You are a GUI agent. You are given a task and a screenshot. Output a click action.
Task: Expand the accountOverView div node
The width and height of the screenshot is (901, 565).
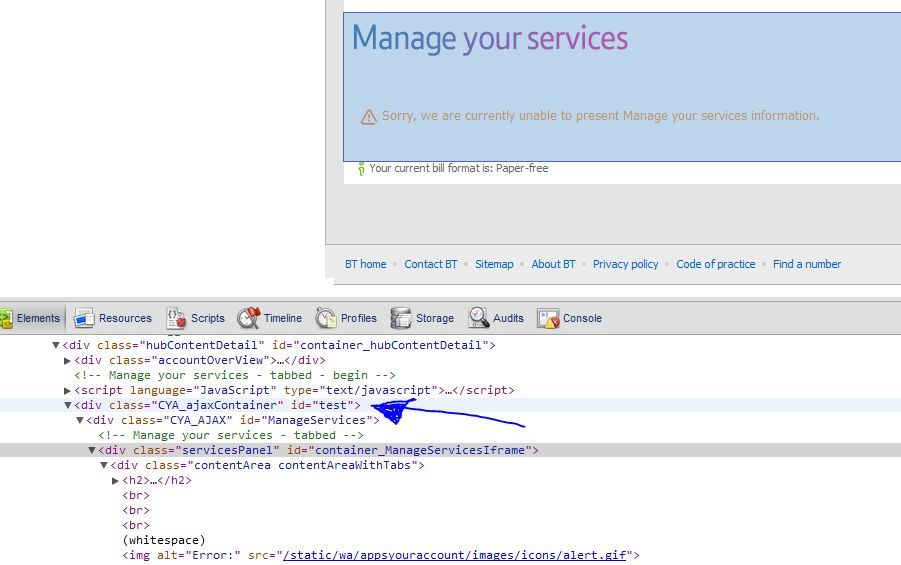[68, 361]
